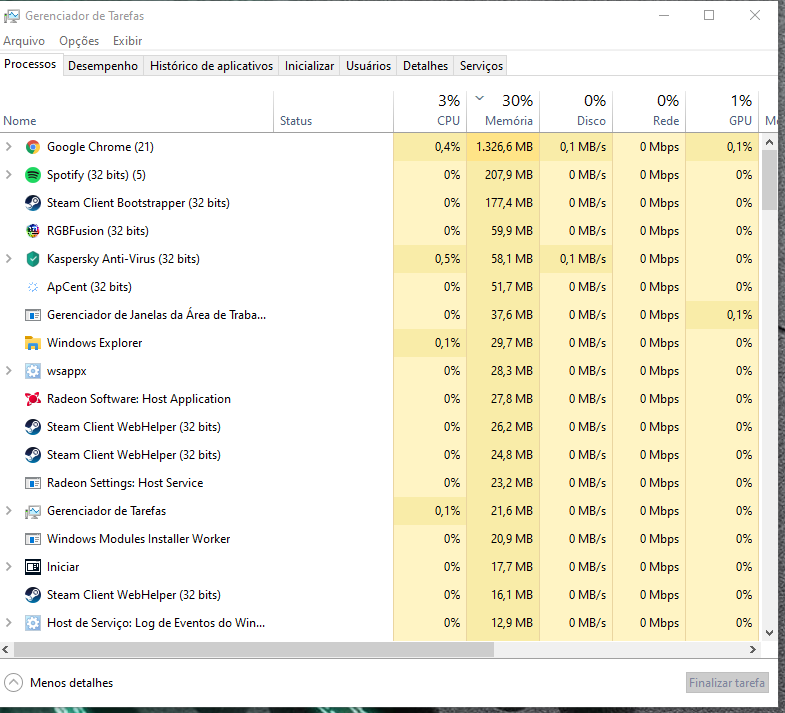Maximize the Gerenciador de Tarefas window
Viewport: 785px width, 713px height.
709,16
